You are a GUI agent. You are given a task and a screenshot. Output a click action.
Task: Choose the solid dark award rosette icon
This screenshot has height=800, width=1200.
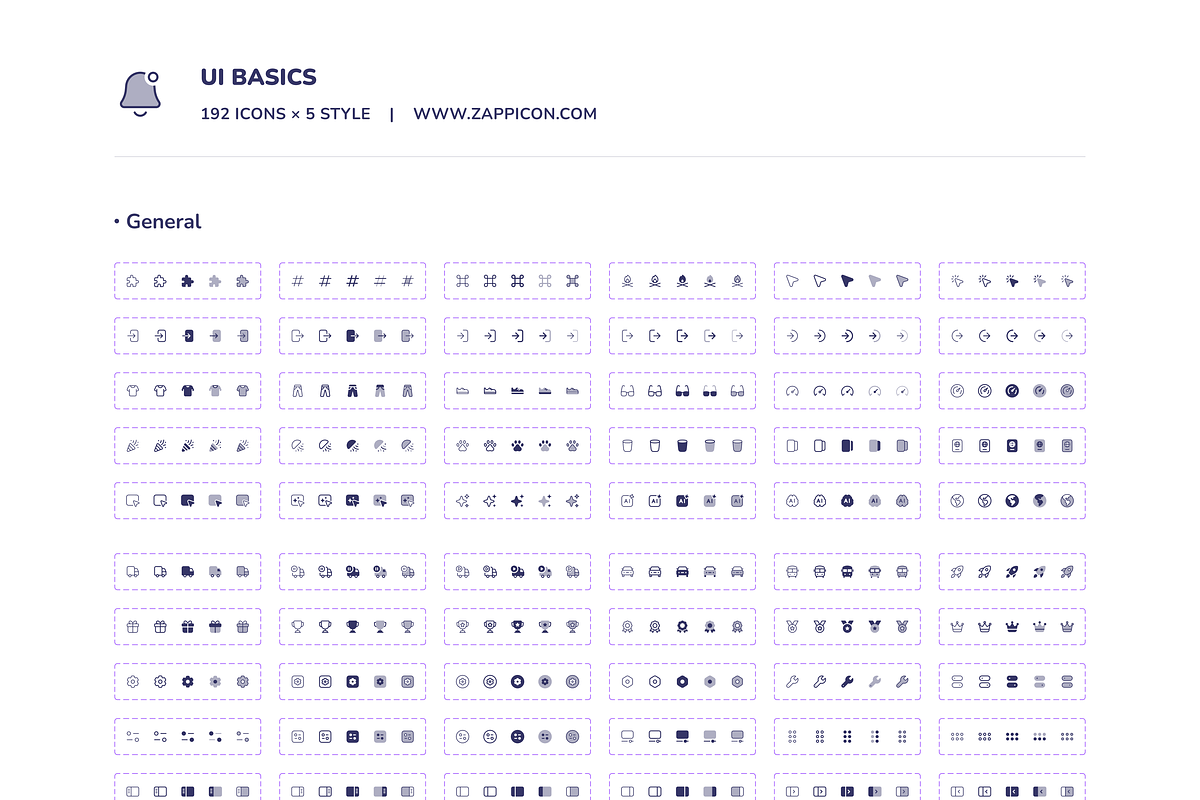[x=682, y=627]
